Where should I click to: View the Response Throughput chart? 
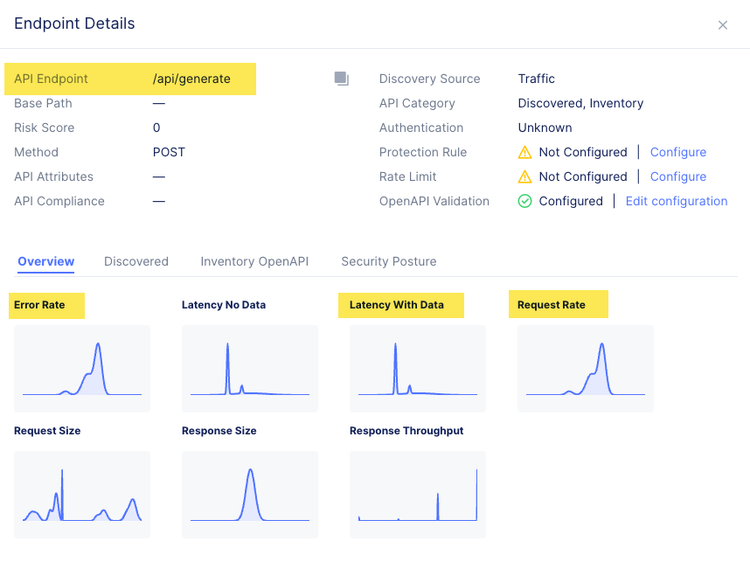[x=418, y=494]
